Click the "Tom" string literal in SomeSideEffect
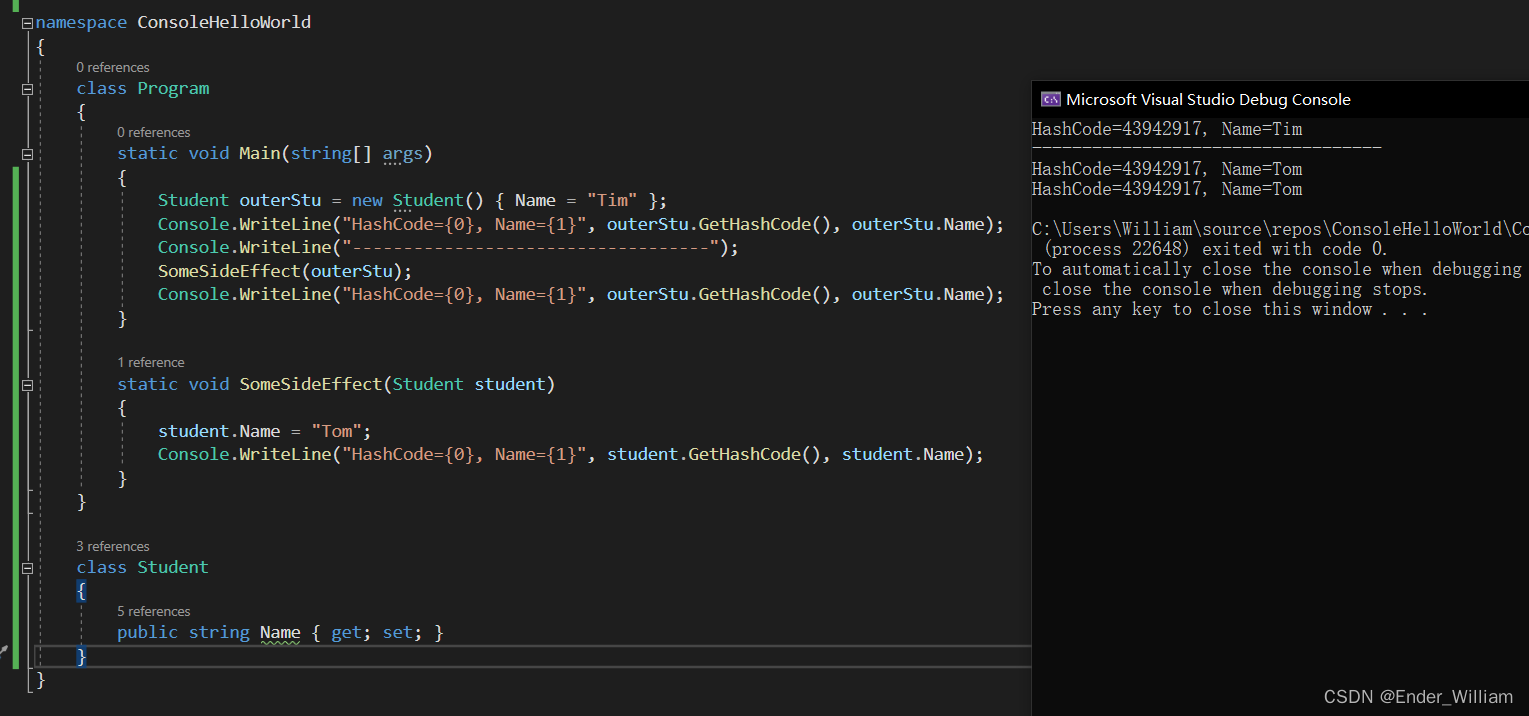This screenshot has height=716, width=1529. 336,431
